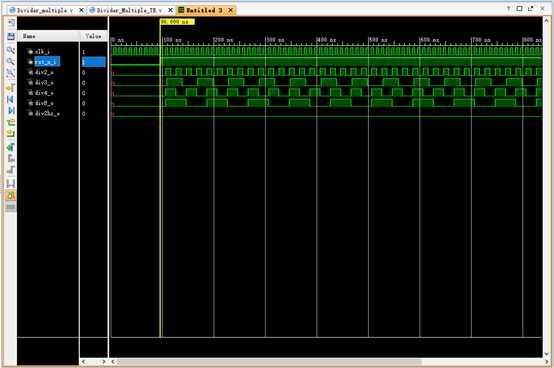
Task: Jump to next transition
Action: (x=11, y=134)
